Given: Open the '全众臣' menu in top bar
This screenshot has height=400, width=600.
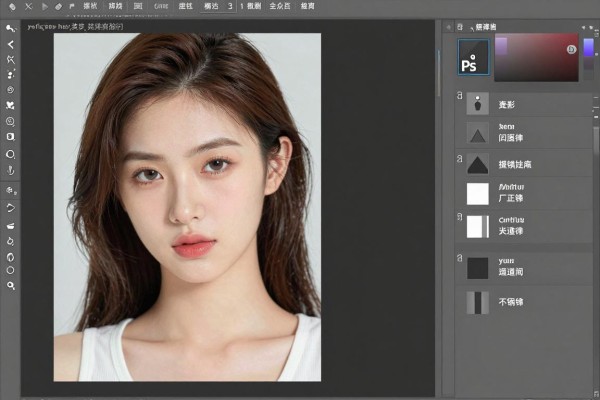Looking at the screenshot, I should tap(280, 6).
